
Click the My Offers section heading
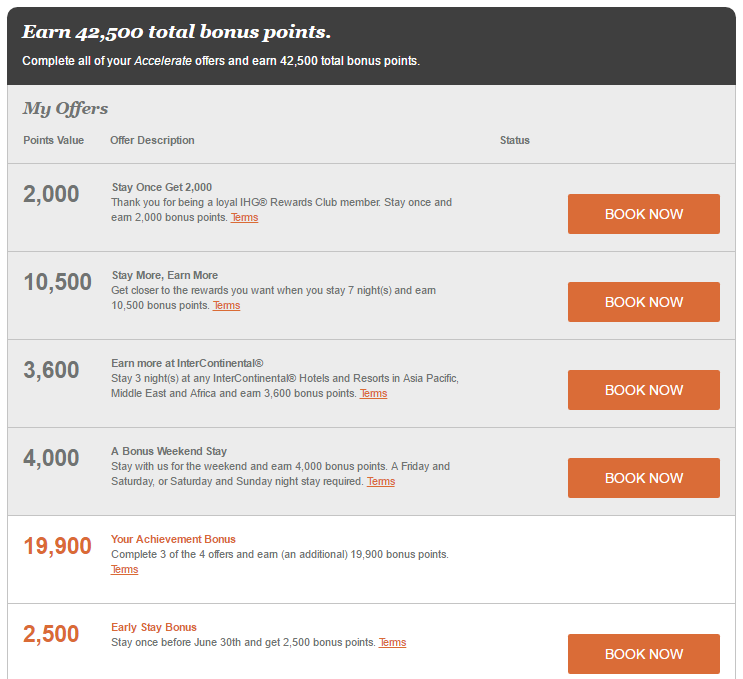tap(65, 109)
